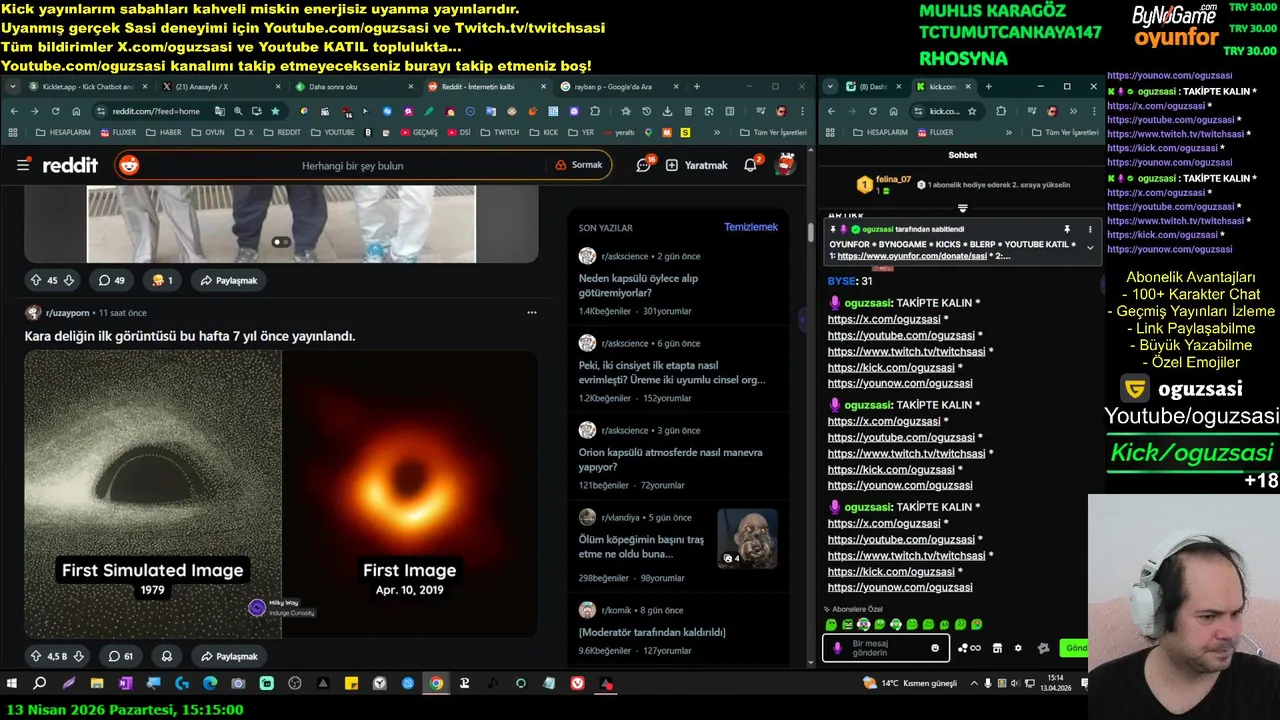Open the YOUTUBE bookmark folder
The width and height of the screenshot is (1280, 720).
[x=333, y=132]
